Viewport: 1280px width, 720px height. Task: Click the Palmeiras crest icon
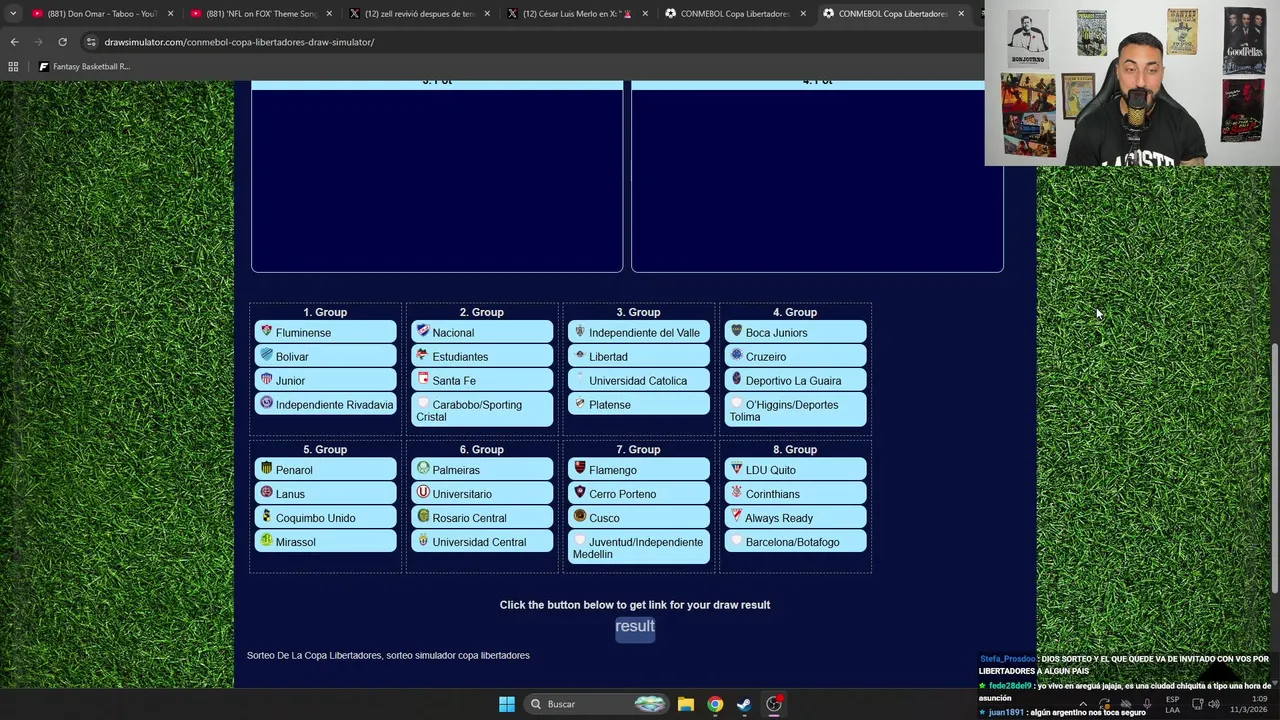tap(423, 468)
